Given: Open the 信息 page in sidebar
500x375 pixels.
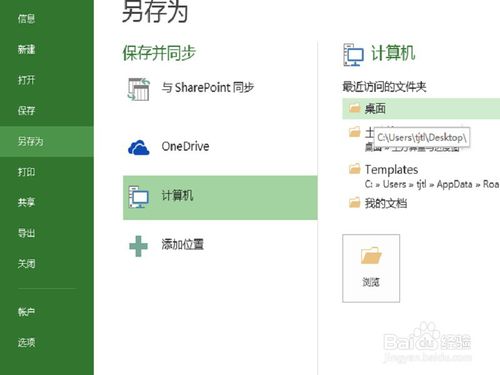Looking at the screenshot, I should 26,19.
